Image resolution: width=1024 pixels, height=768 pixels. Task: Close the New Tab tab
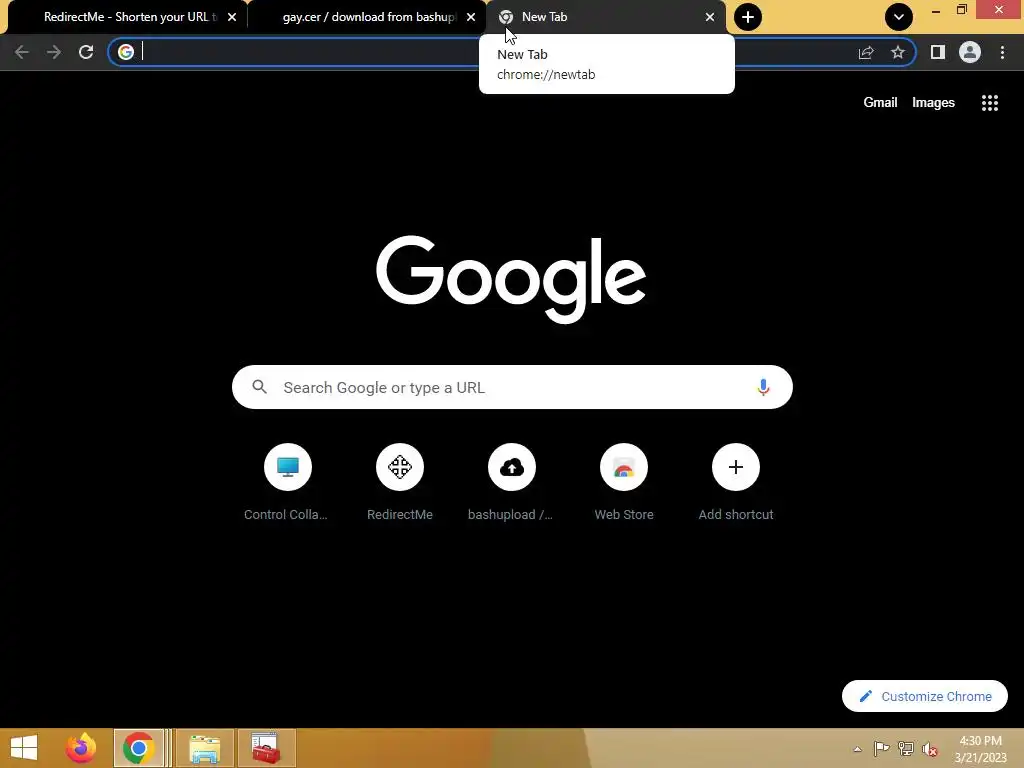click(710, 17)
